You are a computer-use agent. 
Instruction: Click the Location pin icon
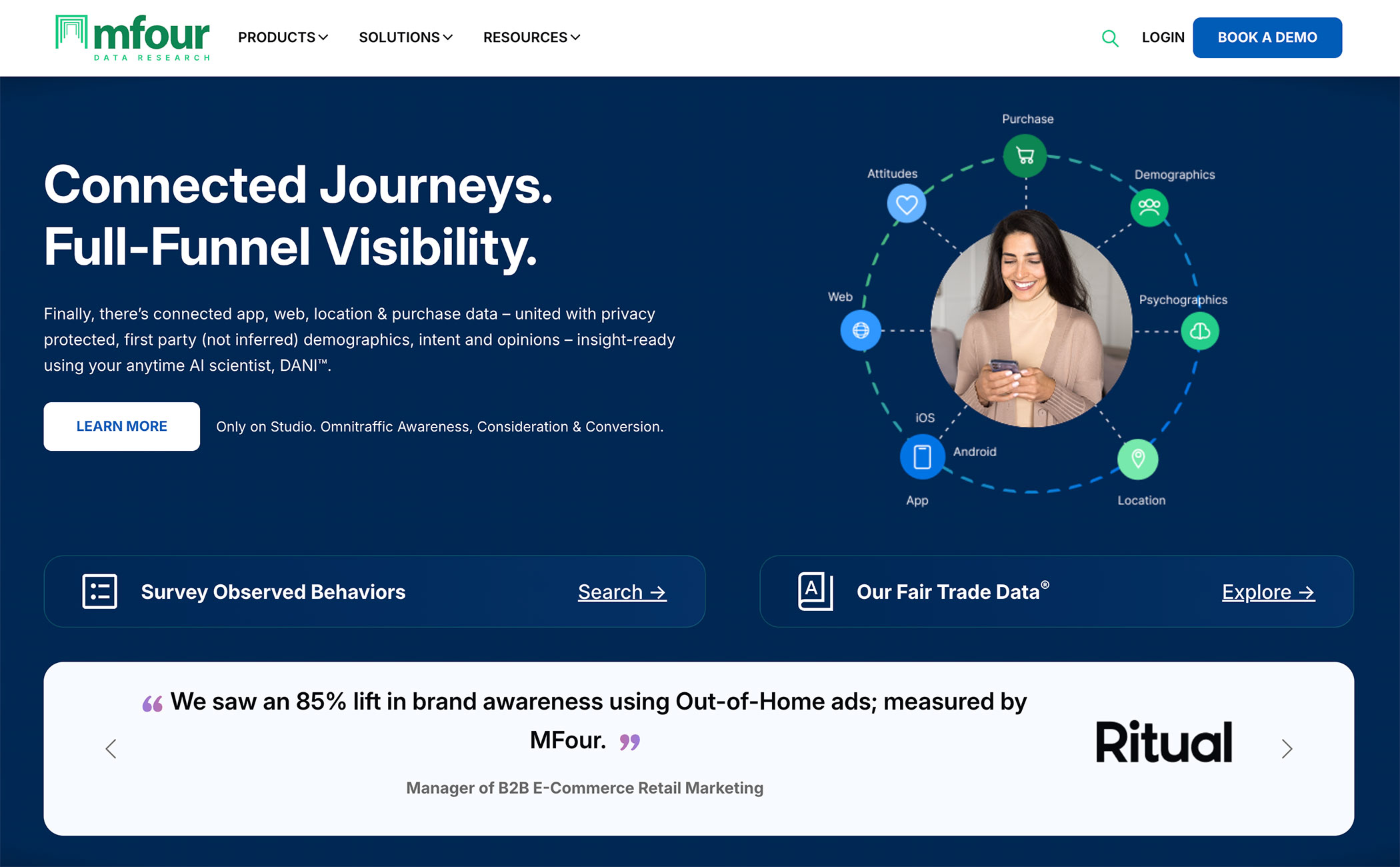click(x=1138, y=459)
